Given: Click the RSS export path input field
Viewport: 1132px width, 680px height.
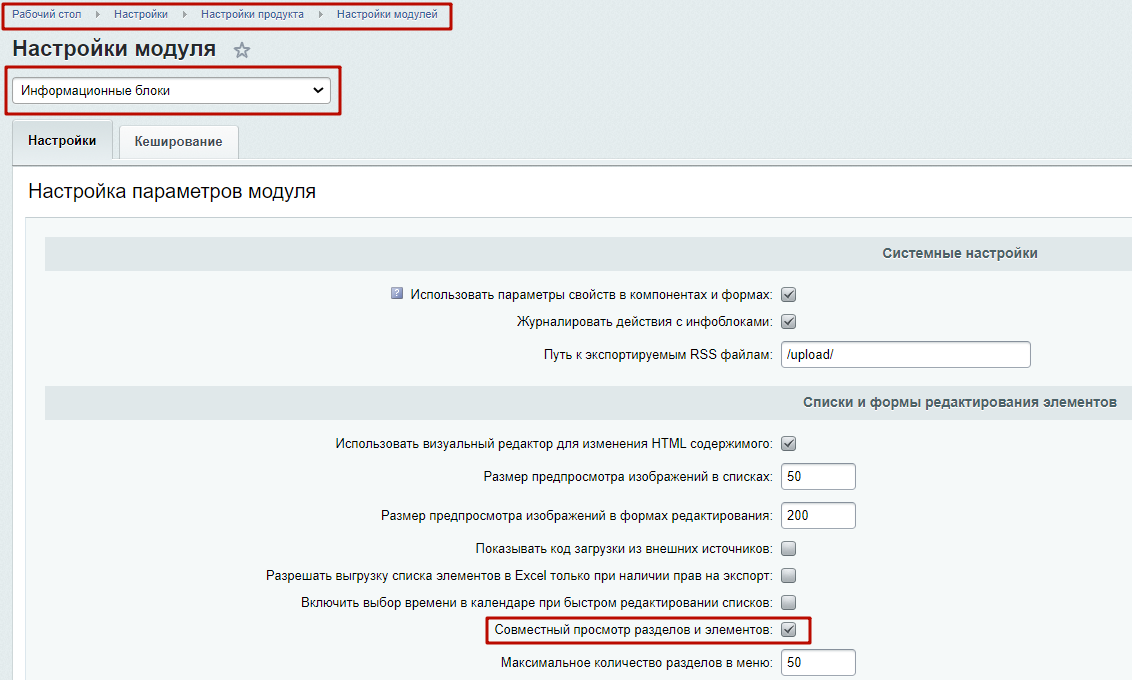Looking at the screenshot, I should [905, 355].
